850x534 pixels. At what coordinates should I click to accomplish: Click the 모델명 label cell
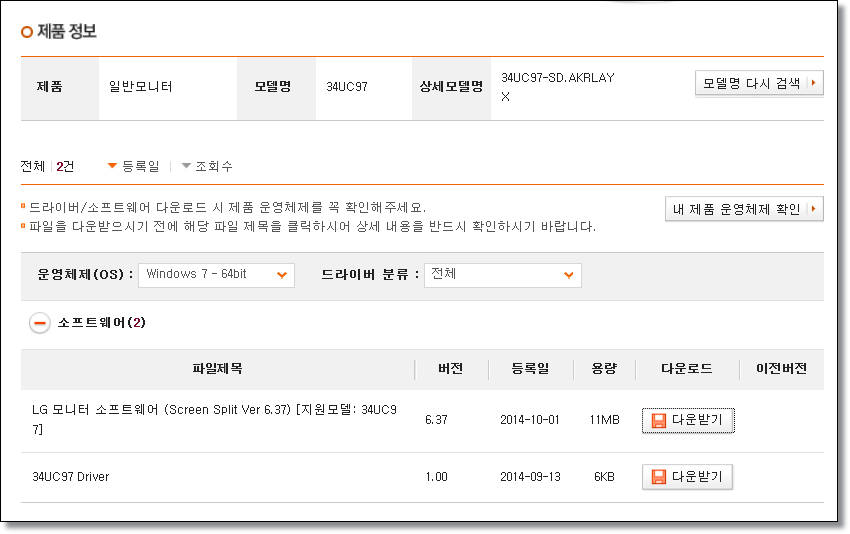tap(276, 87)
